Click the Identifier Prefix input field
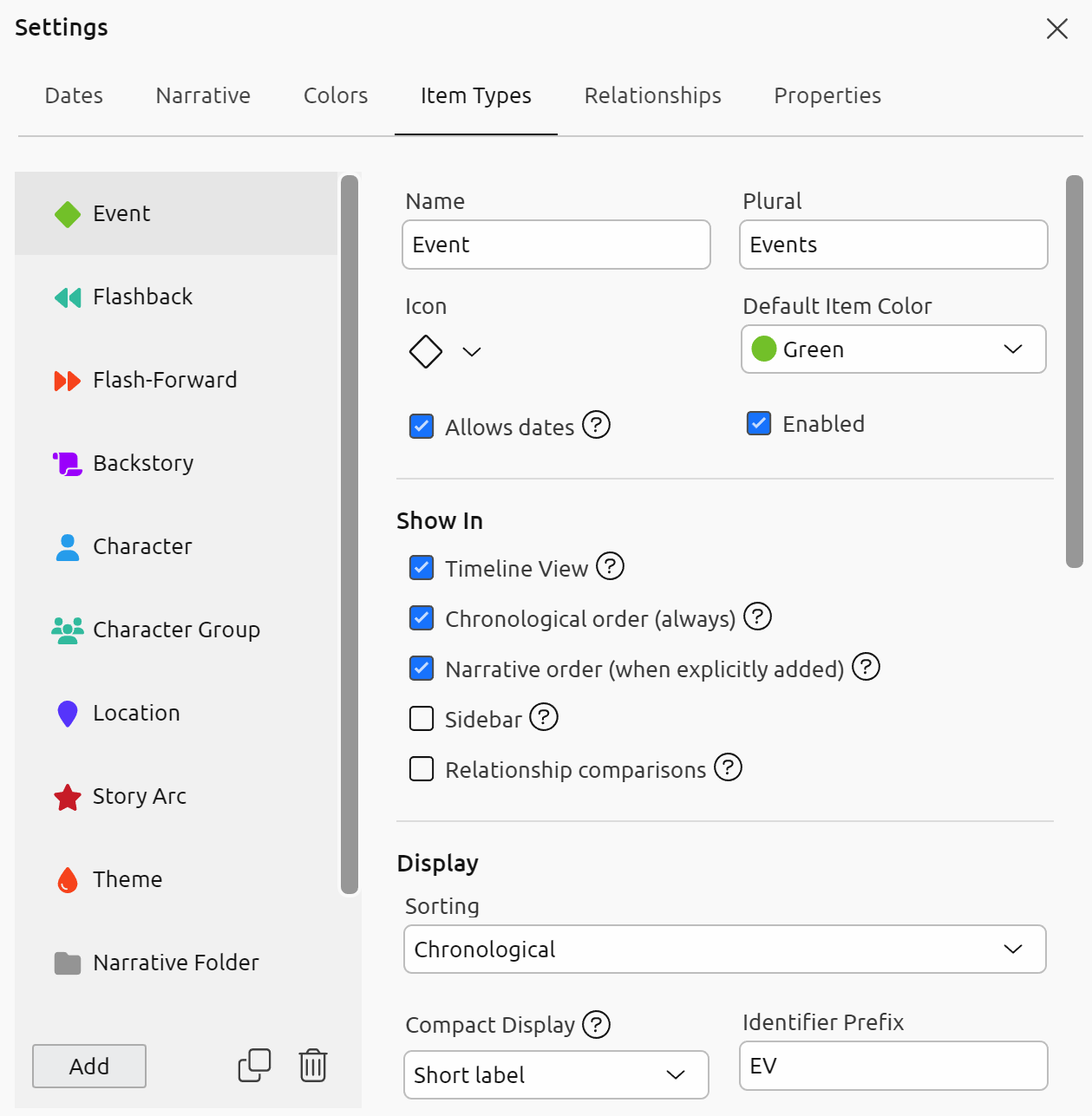Viewport: 1092px width, 1116px height. [x=893, y=1066]
